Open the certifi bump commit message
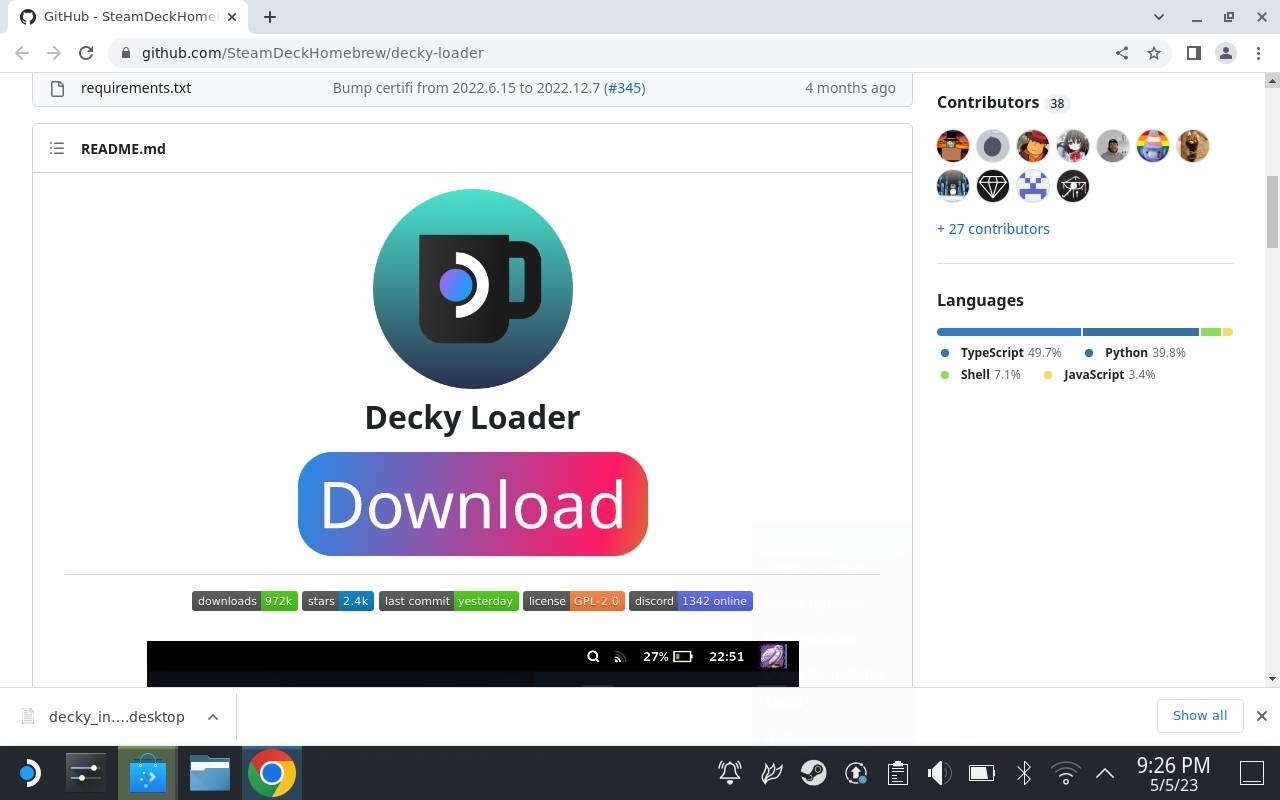This screenshot has width=1280, height=800. [466, 88]
